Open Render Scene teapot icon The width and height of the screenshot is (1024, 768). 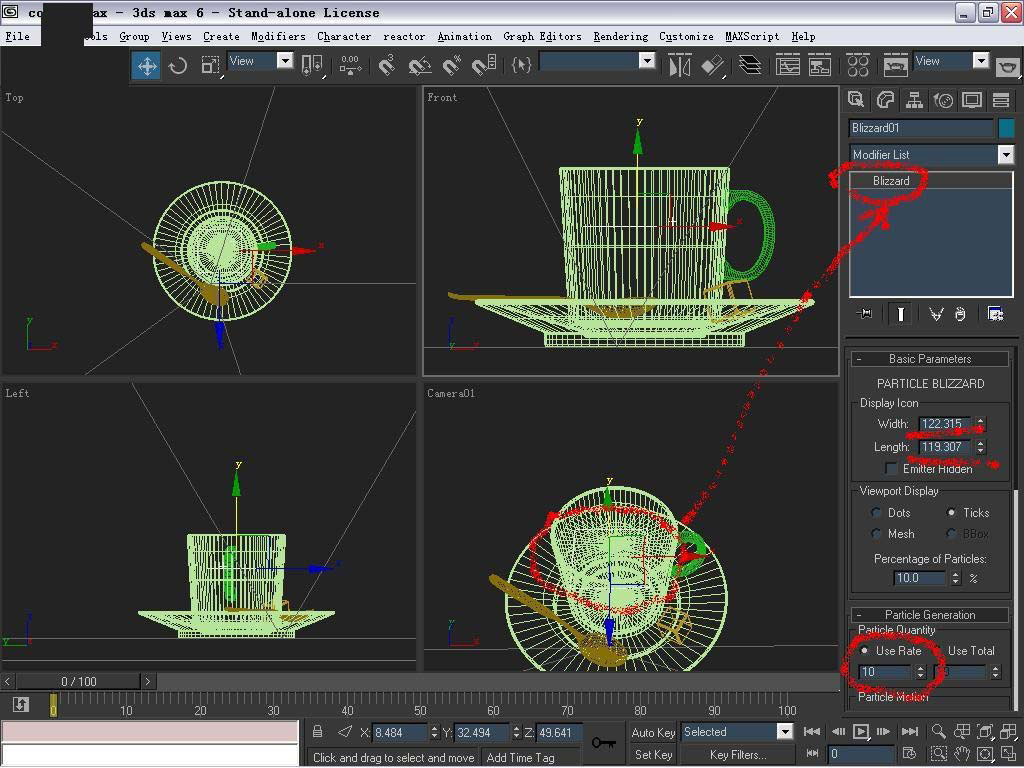tap(895, 65)
